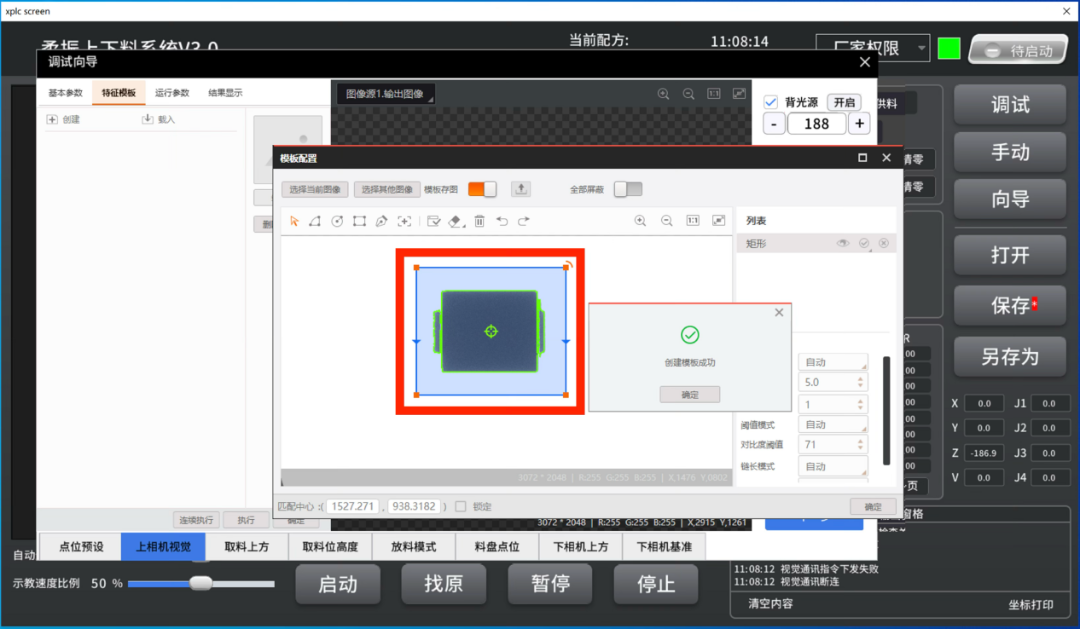
Task: Redo the edit in template toolbar
Action: tap(523, 221)
